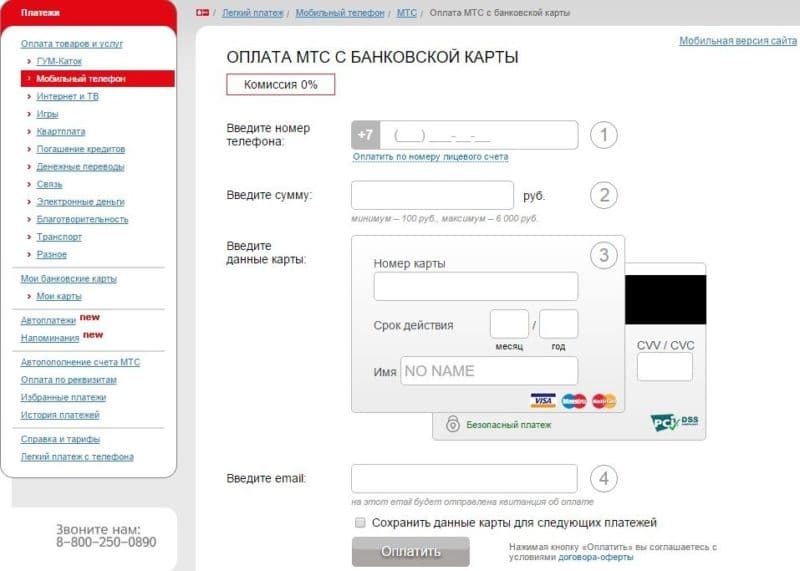This screenshot has width=800, height=571.
Task: Open the Мобильный телефон breadcrumb link
Action: tap(340, 13)
